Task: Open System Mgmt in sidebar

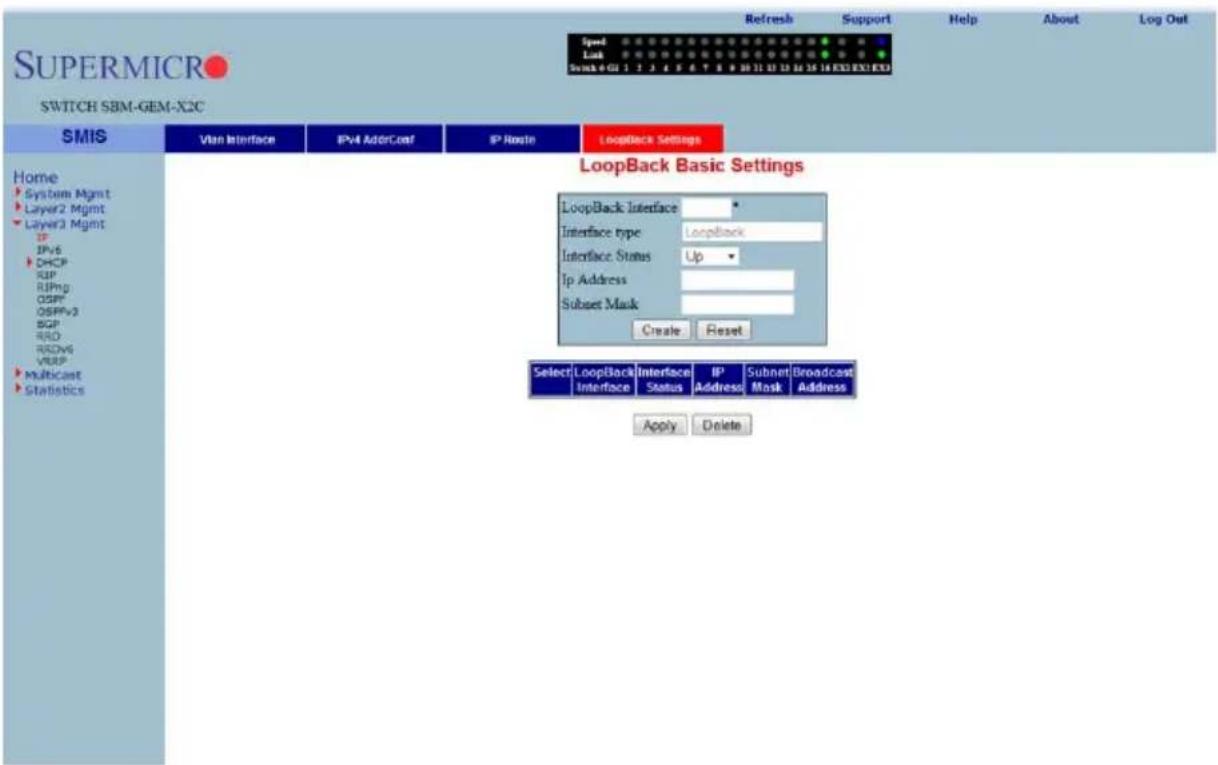Action: pos(68,193)
